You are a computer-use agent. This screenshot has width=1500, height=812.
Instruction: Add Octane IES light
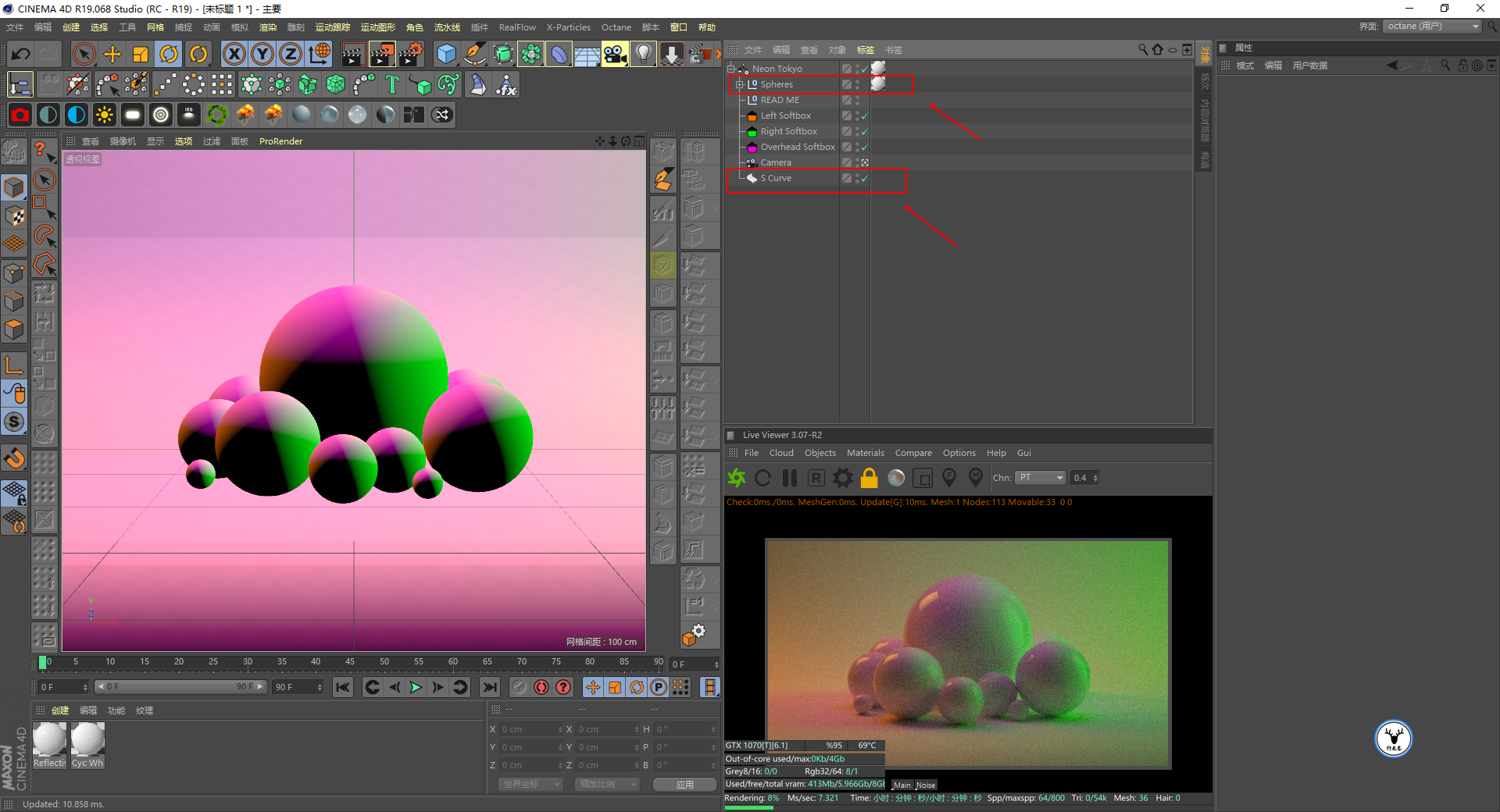(x=189, y=115)
